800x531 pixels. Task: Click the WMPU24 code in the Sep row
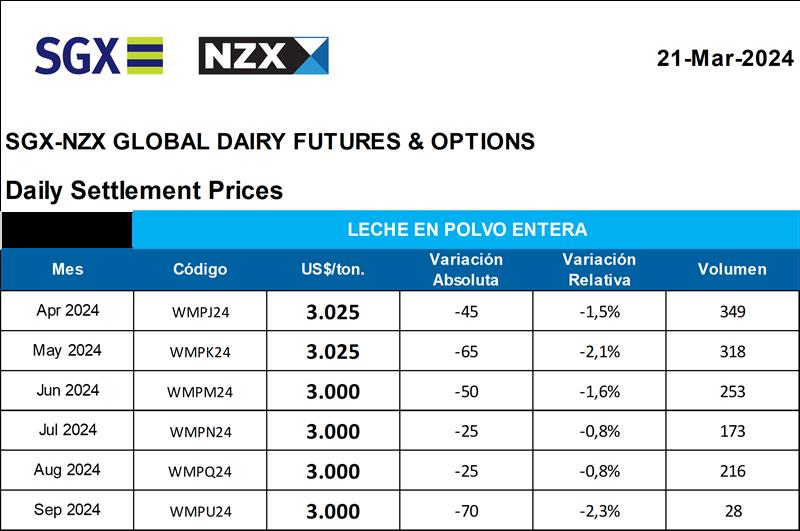click(x=200, y=512)
